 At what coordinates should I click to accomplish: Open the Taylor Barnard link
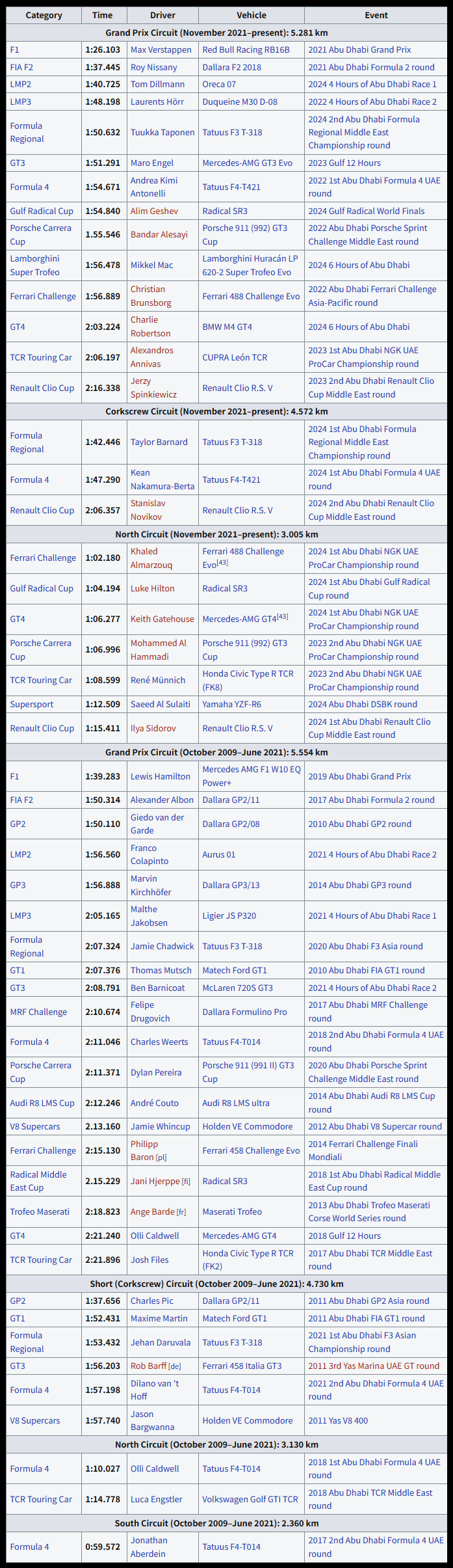[x=158, y=442]
